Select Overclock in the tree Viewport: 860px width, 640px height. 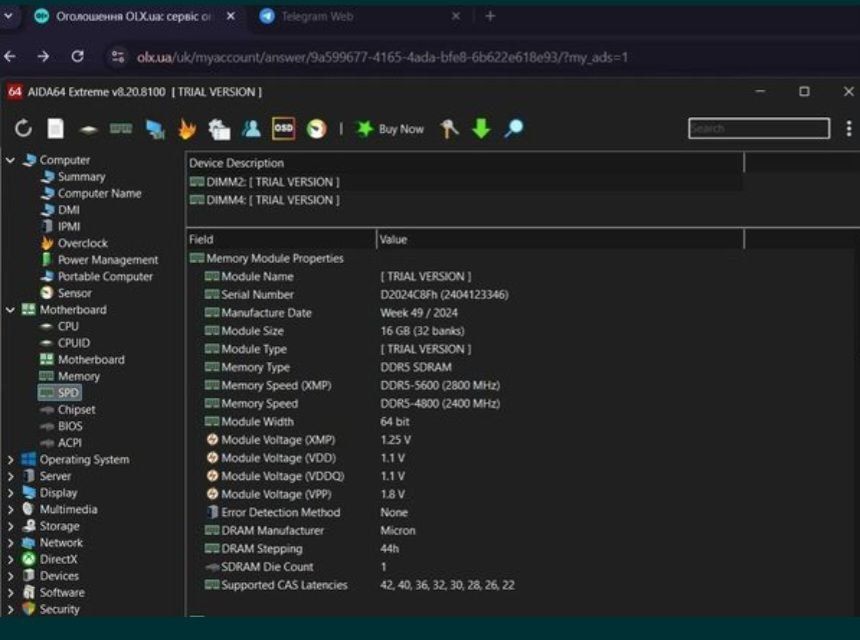[75, 243]
